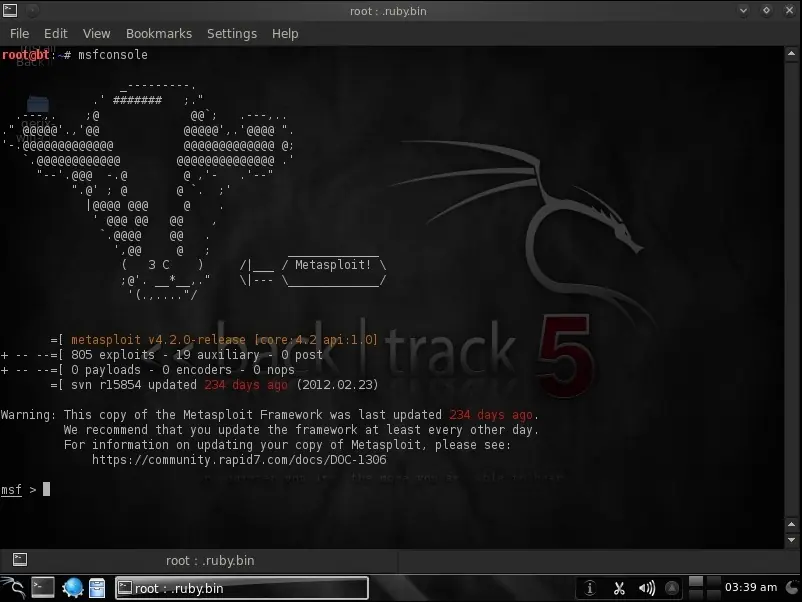The width and height of the screenshot is (802, 602).
Task: Click the 'Metasploit!' banner text
Action: [333, 265]
